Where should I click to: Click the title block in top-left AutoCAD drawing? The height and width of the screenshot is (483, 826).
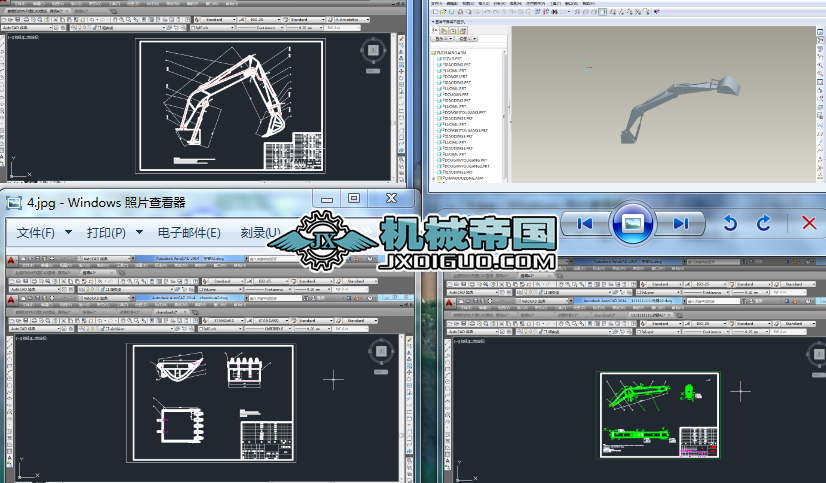pyautogui.click(x=292, y=151)
